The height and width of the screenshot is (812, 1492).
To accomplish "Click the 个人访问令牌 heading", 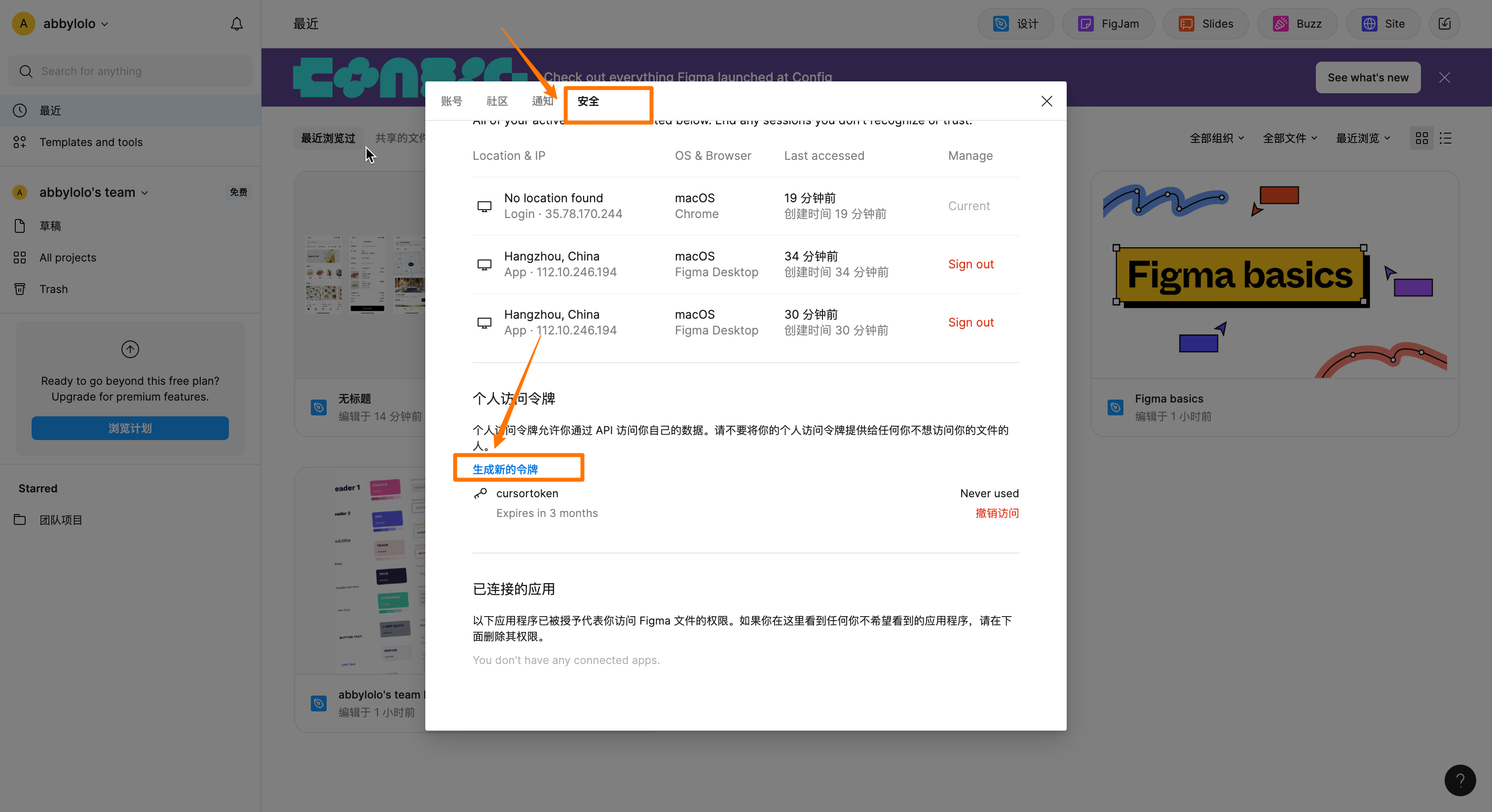I will tap(514, 398).
